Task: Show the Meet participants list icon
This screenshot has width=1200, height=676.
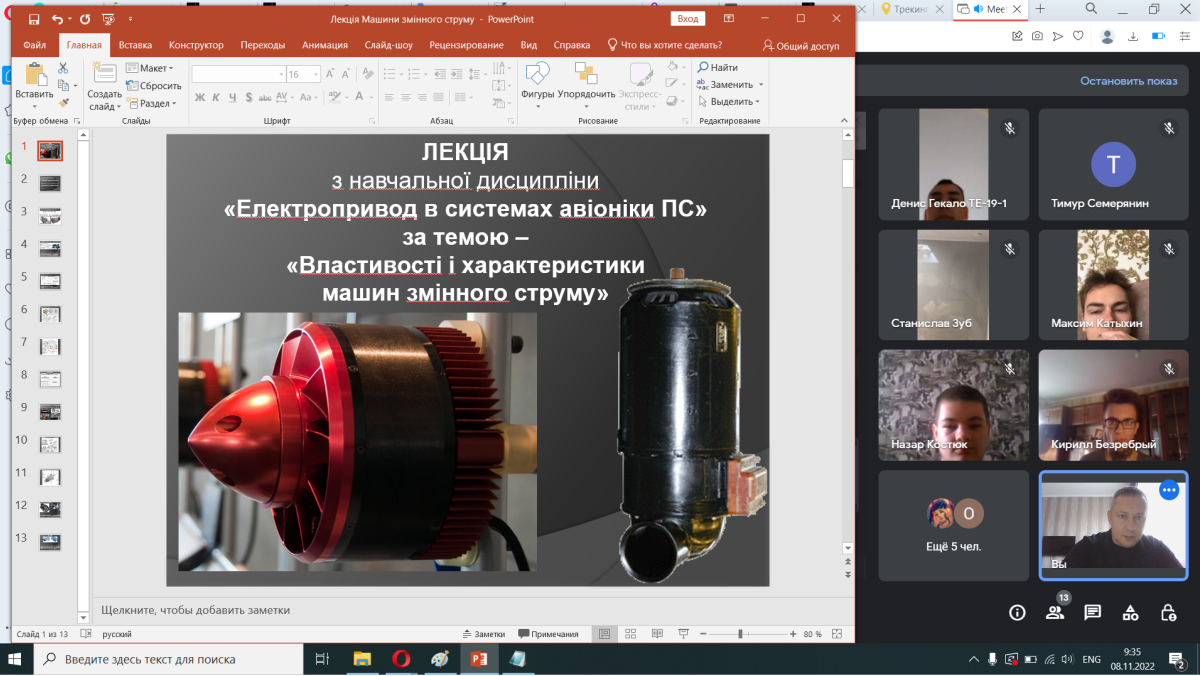Action: [x=1054, y=612]
